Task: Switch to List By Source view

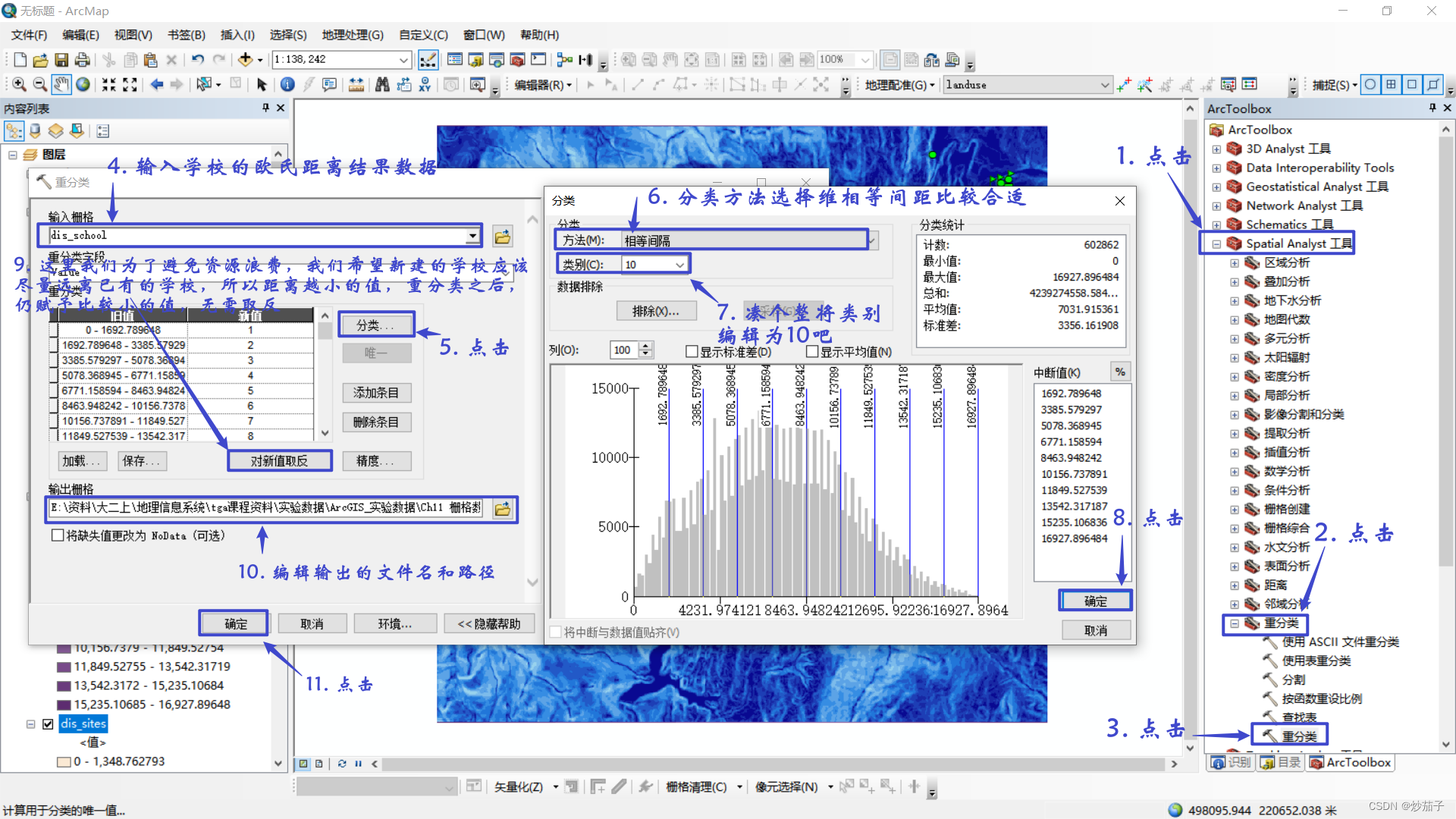Action: [35, 131]
